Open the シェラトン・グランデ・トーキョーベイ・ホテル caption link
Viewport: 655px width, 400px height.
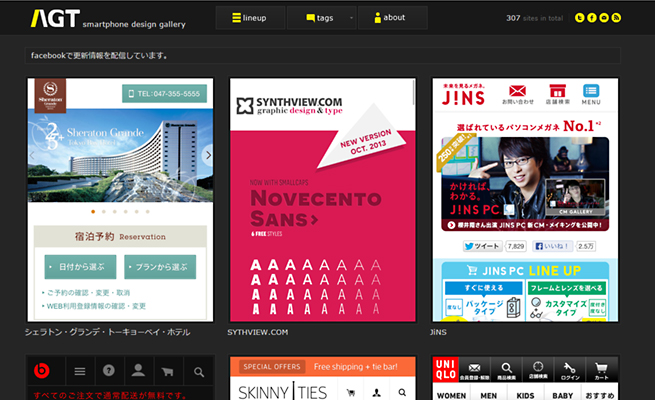click(x=107, y=332)
